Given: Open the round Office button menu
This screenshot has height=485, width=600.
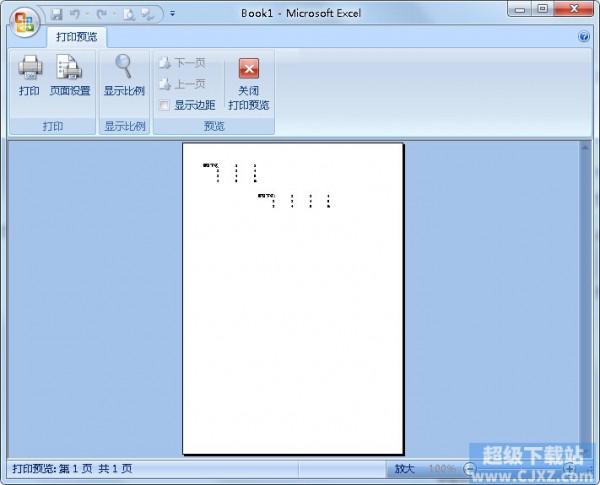Looking at the screenshot, I should coord(22,18).
